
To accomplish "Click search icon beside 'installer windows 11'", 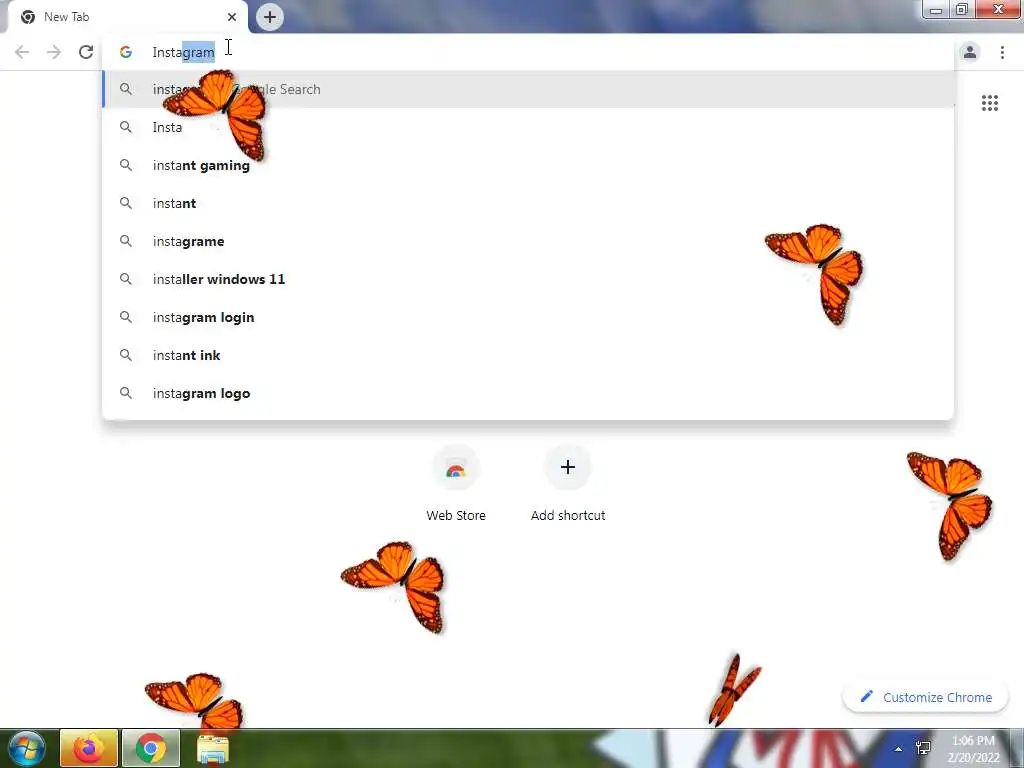I will point(126,279).
